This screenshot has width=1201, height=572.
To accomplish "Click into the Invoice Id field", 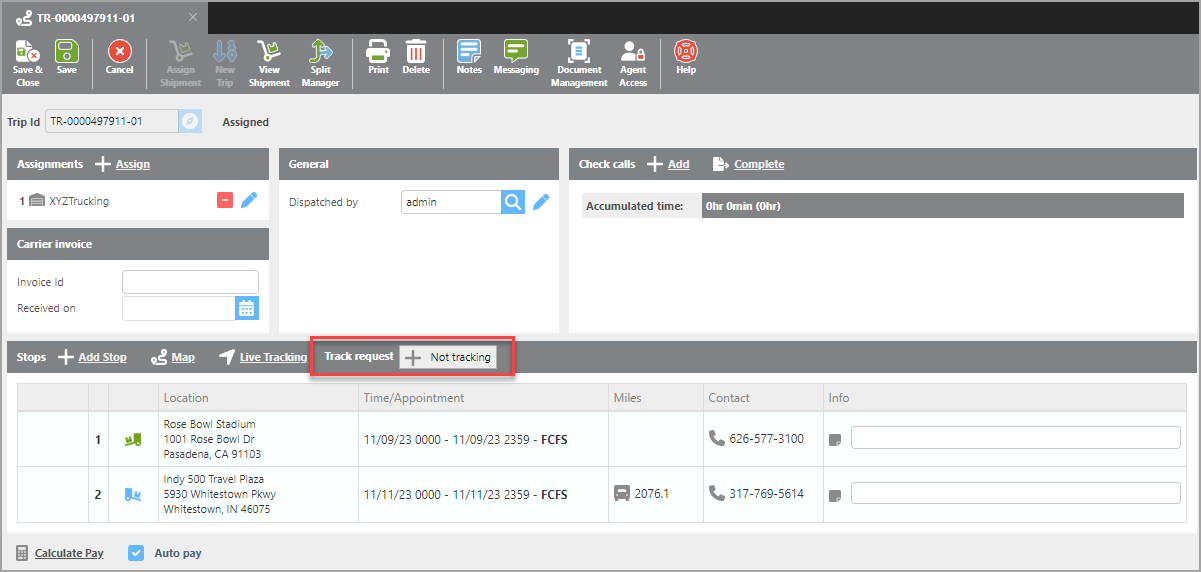I will click(x=190, y=282).
